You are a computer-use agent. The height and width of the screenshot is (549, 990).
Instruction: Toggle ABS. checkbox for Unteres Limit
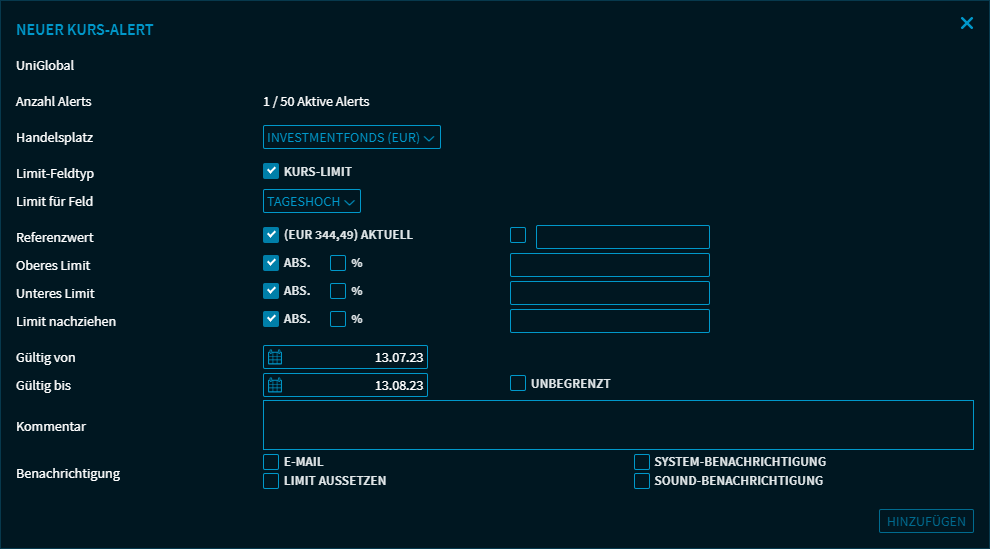[x=271, y=291]
